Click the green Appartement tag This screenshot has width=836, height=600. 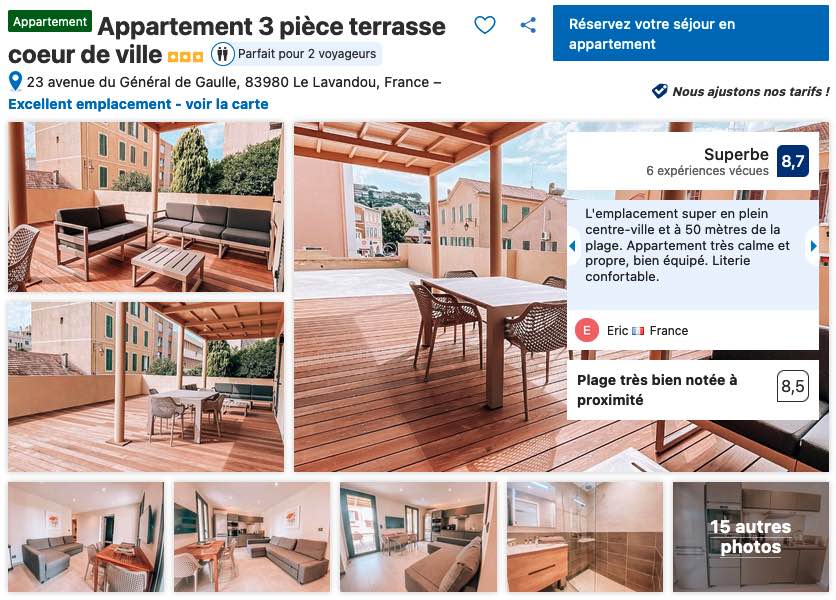click(x=50, y=22)
